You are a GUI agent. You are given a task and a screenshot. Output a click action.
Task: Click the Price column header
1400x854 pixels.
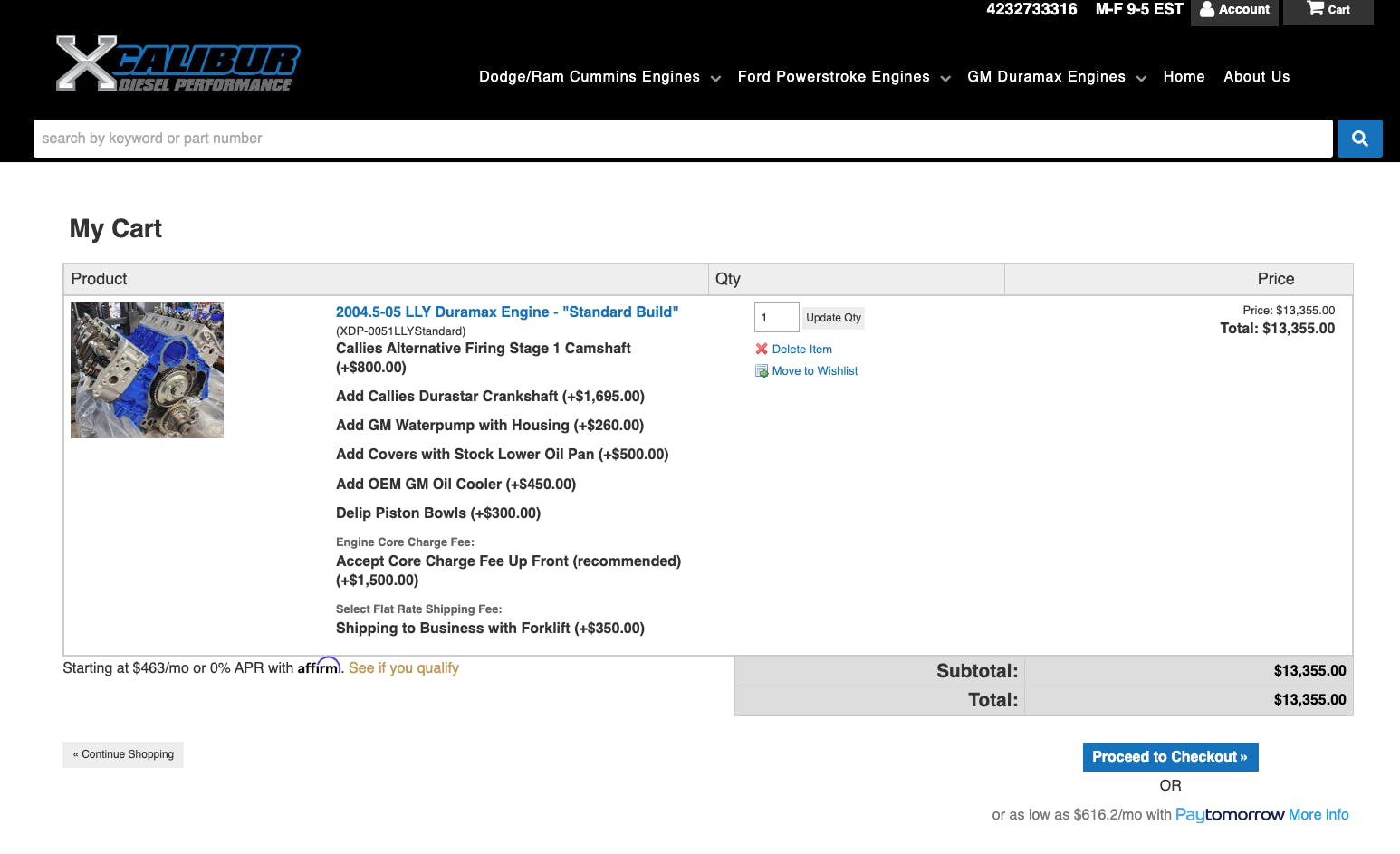coord(1276,279)
